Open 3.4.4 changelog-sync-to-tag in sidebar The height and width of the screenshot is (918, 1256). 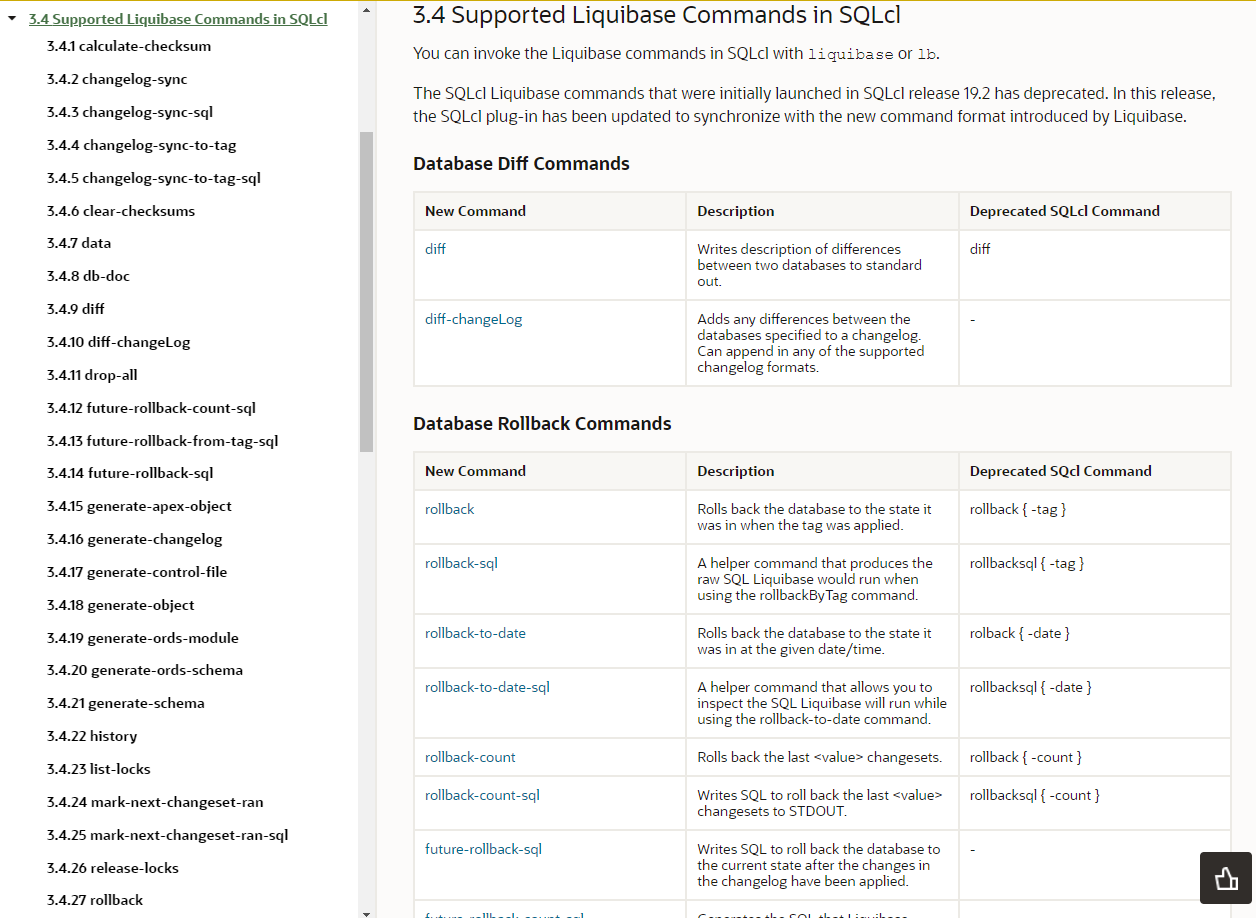tap(142, 145)
